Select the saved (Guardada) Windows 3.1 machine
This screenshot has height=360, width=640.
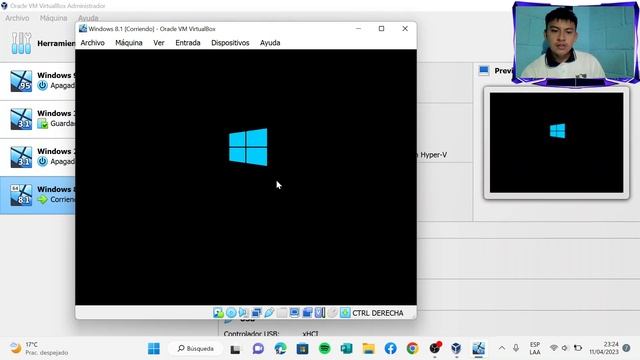click(38, 118)
